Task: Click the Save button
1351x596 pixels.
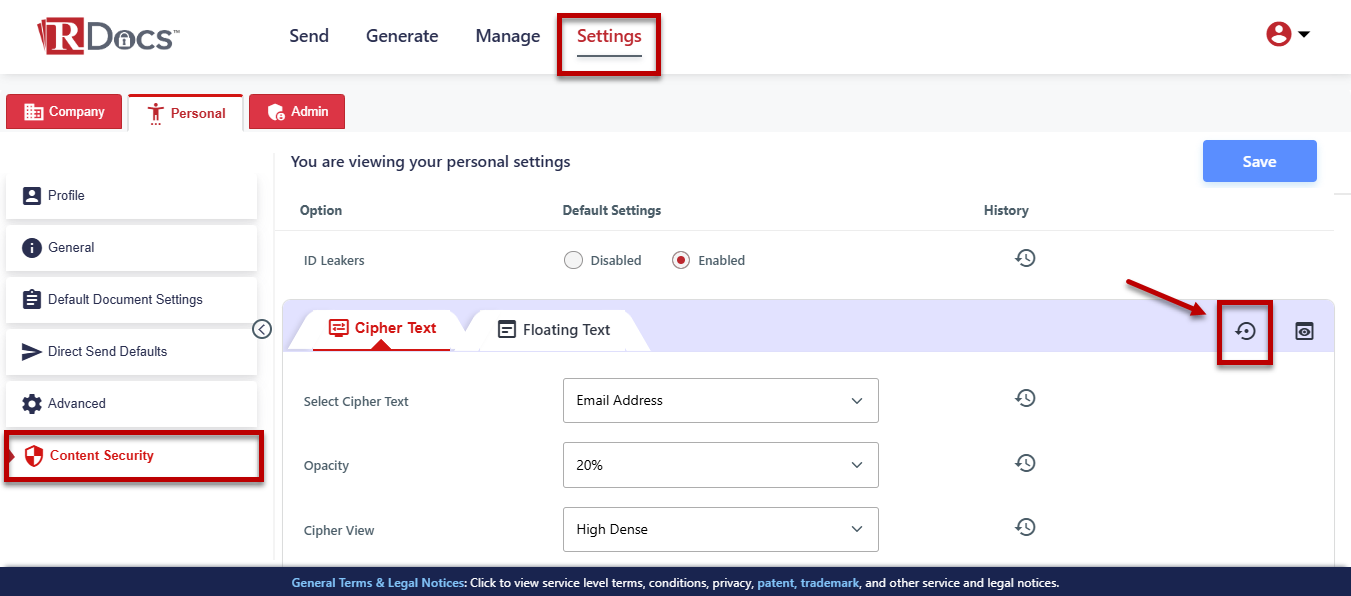Action: 1259,161
